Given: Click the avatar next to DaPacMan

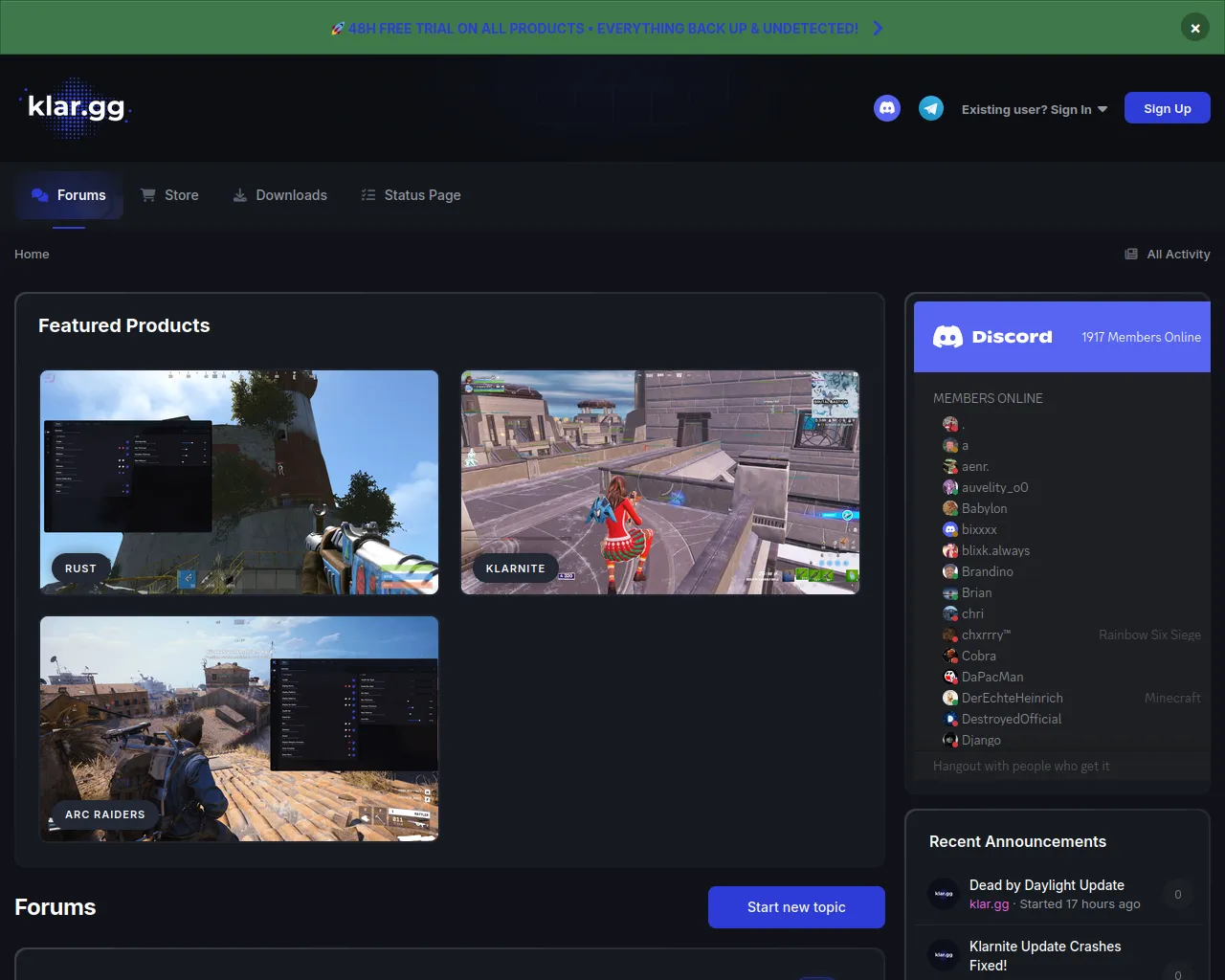Looking at the screenshot, I should pyautogui.click(x=950, y=677).
